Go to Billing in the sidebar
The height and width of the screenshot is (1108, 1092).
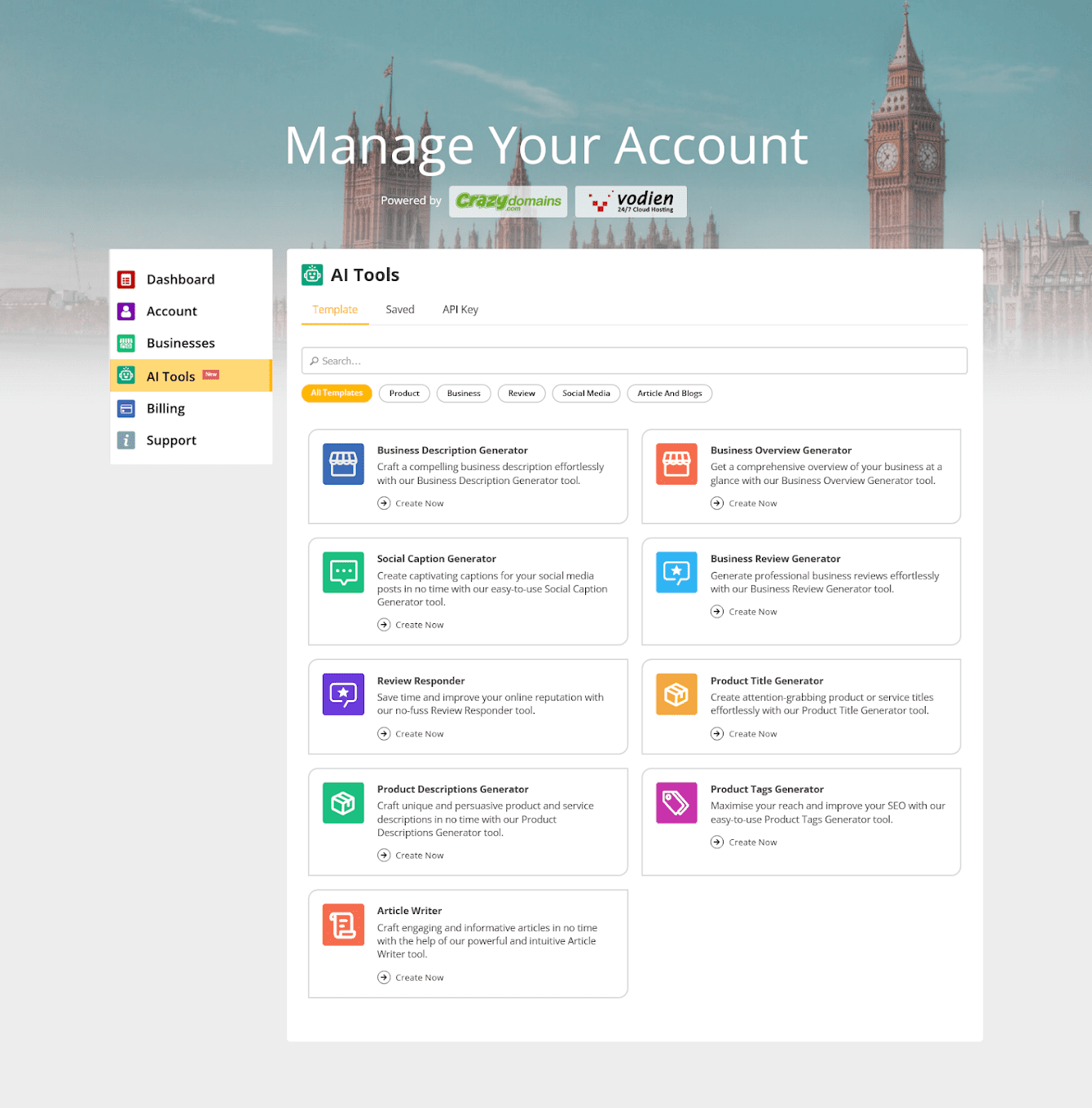[165, 409]
